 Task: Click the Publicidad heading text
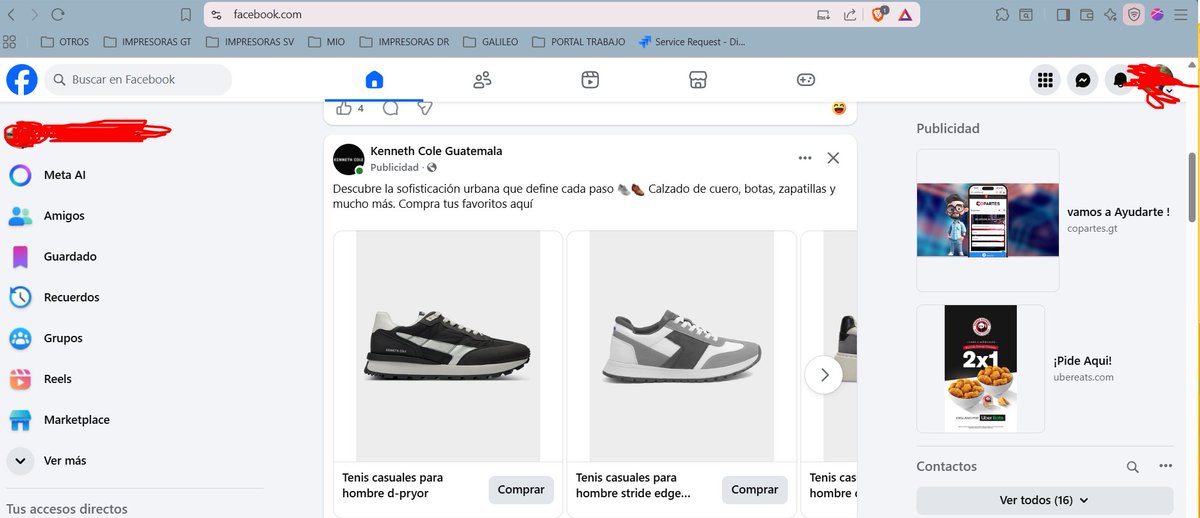(948, 128)
